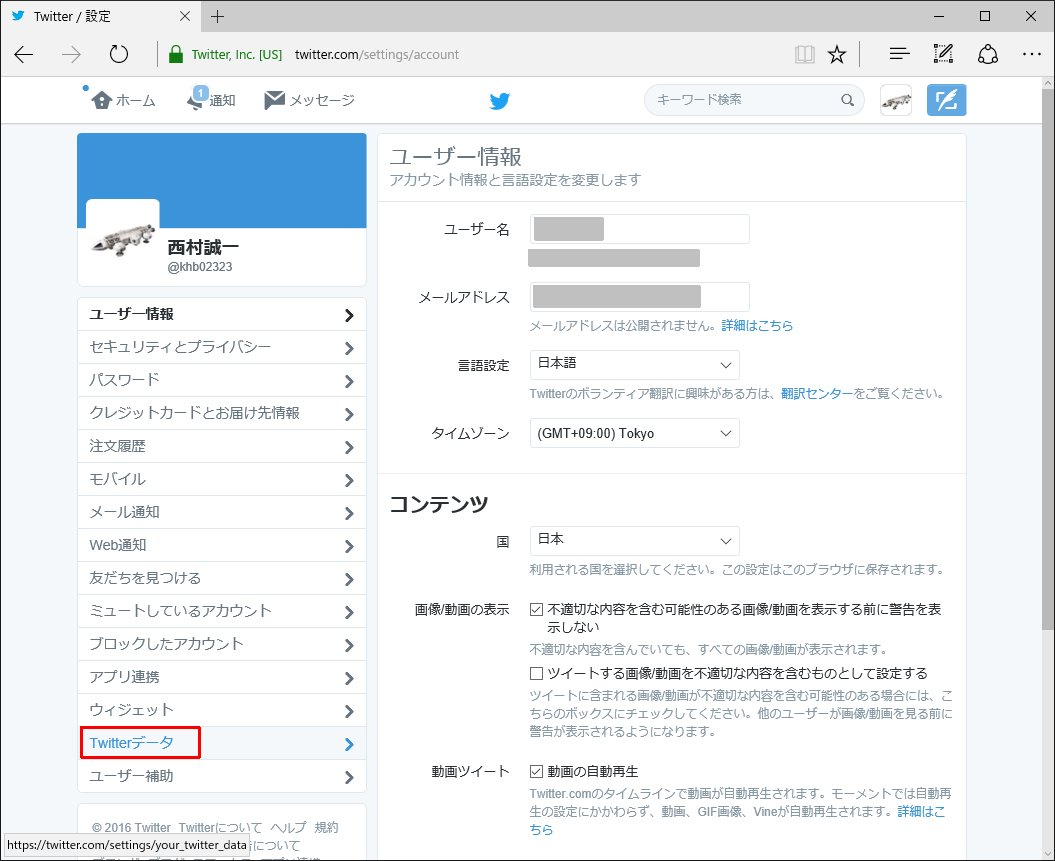Open Twitterデータ settings

tap(222, 743)
